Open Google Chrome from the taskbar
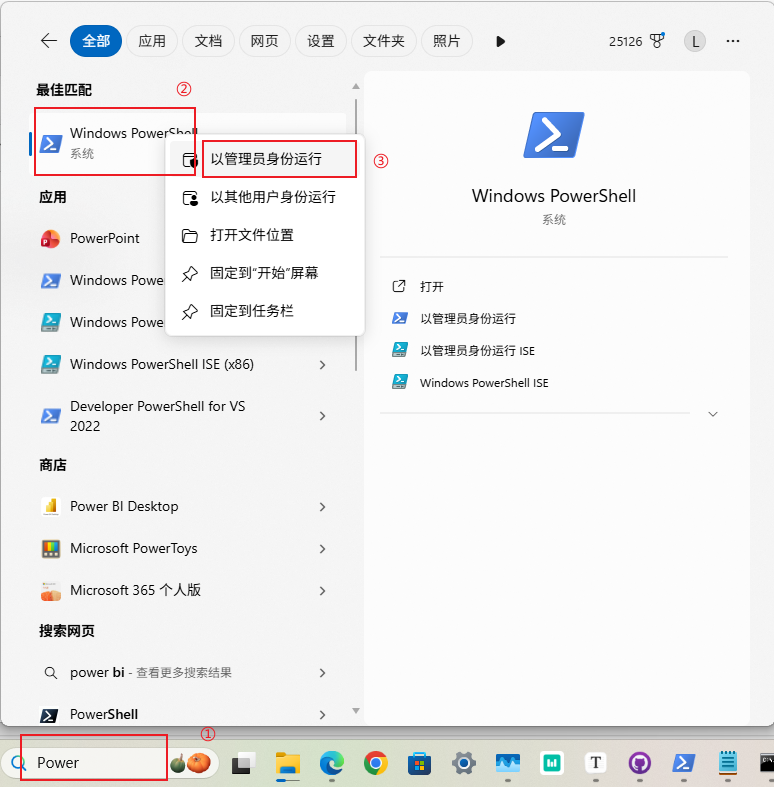 pos(376,764)
